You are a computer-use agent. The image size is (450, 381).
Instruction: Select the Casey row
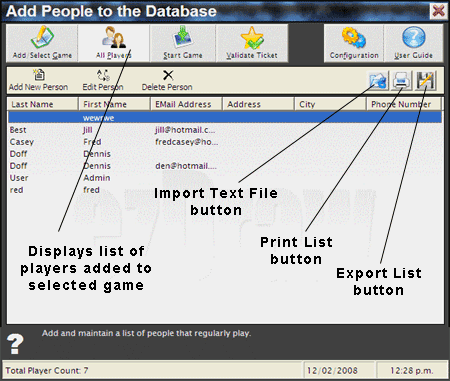tap(225, 142)
